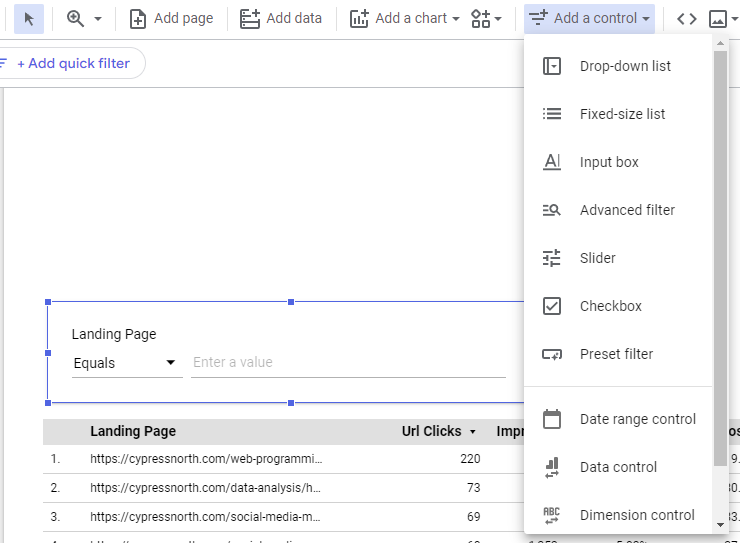This screenshot has width=740, height=543.
Task: Choose Checkbox control
Action: click(618, 306)
